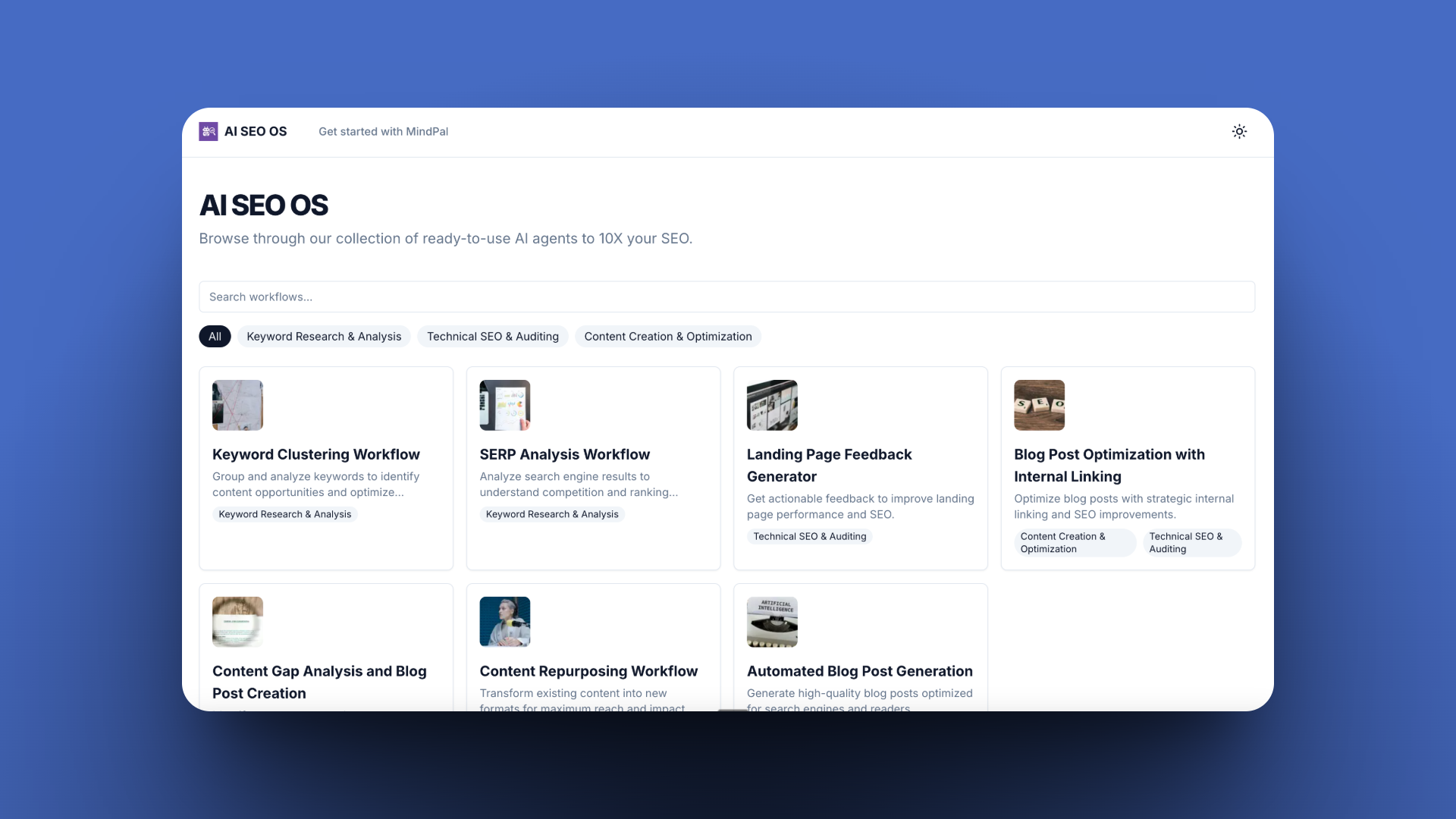Image resolution: width=1456 pixels, height=819 pixels.
Task: Click Keyword Clustering Workflow thumbnail image
Action: click(x=237, y=405)
